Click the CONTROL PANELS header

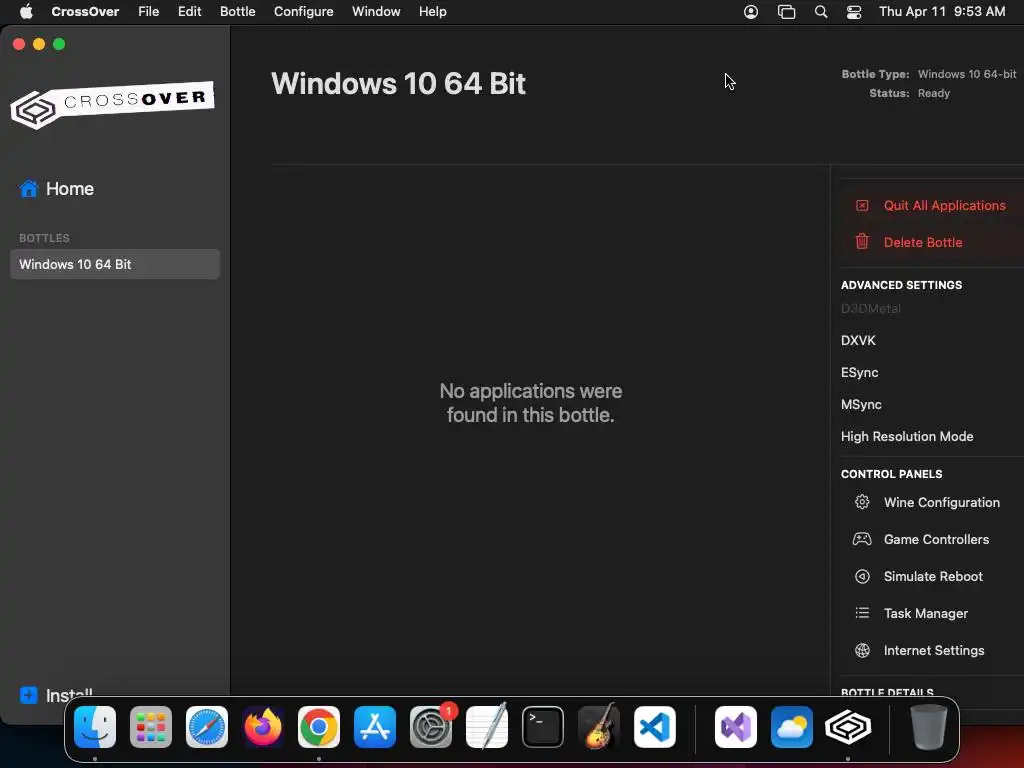click(x=891, y=474)
